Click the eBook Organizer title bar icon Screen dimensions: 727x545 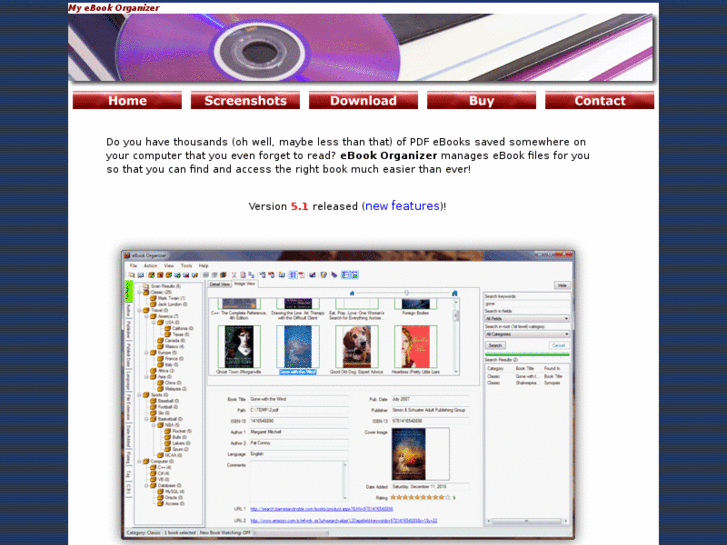(127, 256)
